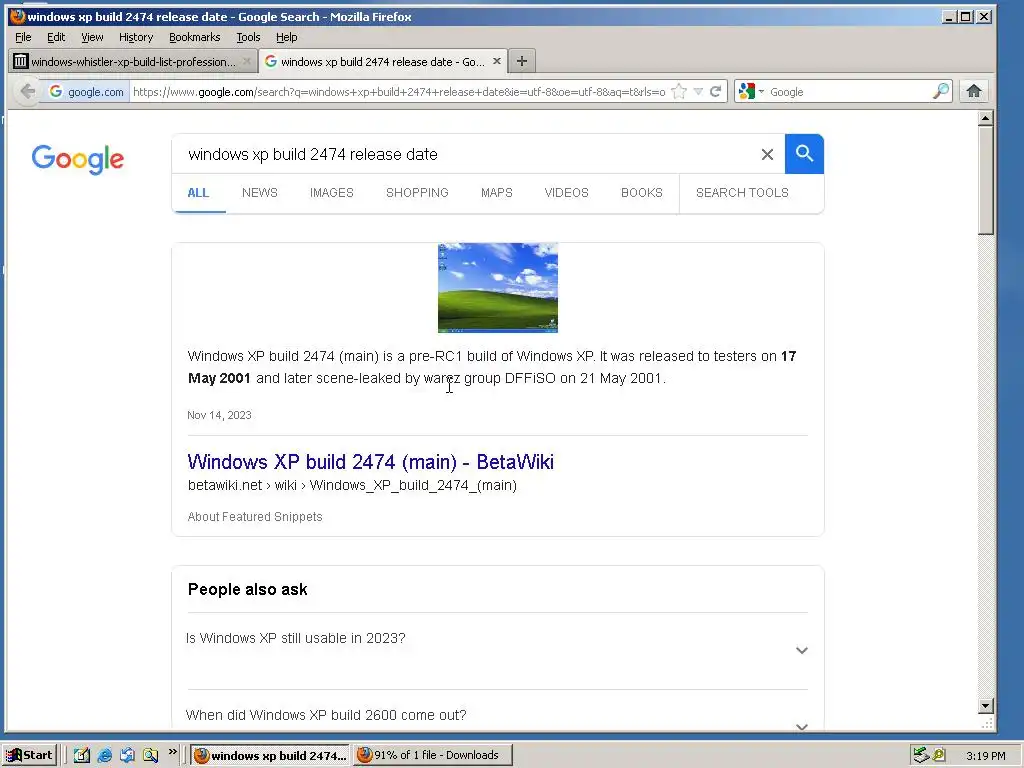Viewport: 1024px width, 768px height.
Task: Open the File menu
Action: click(x=23, y=37)
